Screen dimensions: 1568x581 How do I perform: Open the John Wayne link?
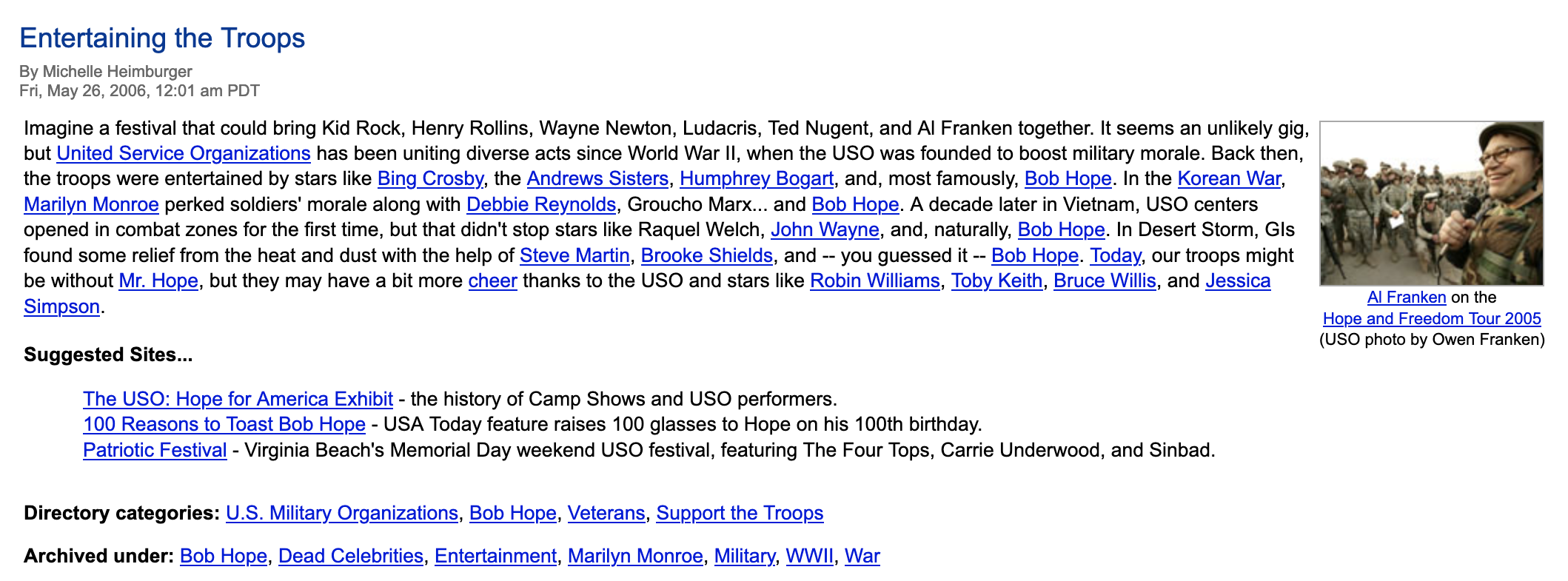pyautogui.click(x=825, y=229)
